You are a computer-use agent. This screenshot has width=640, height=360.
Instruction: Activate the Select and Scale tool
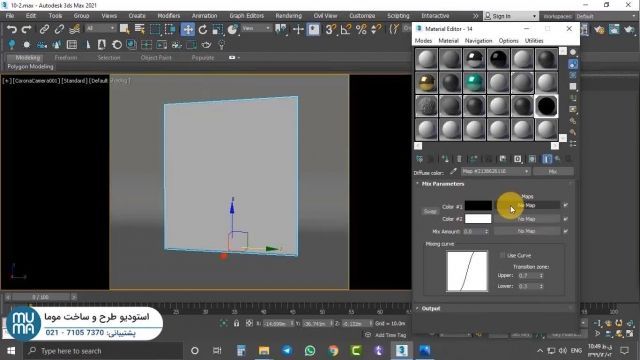point(218,29)
